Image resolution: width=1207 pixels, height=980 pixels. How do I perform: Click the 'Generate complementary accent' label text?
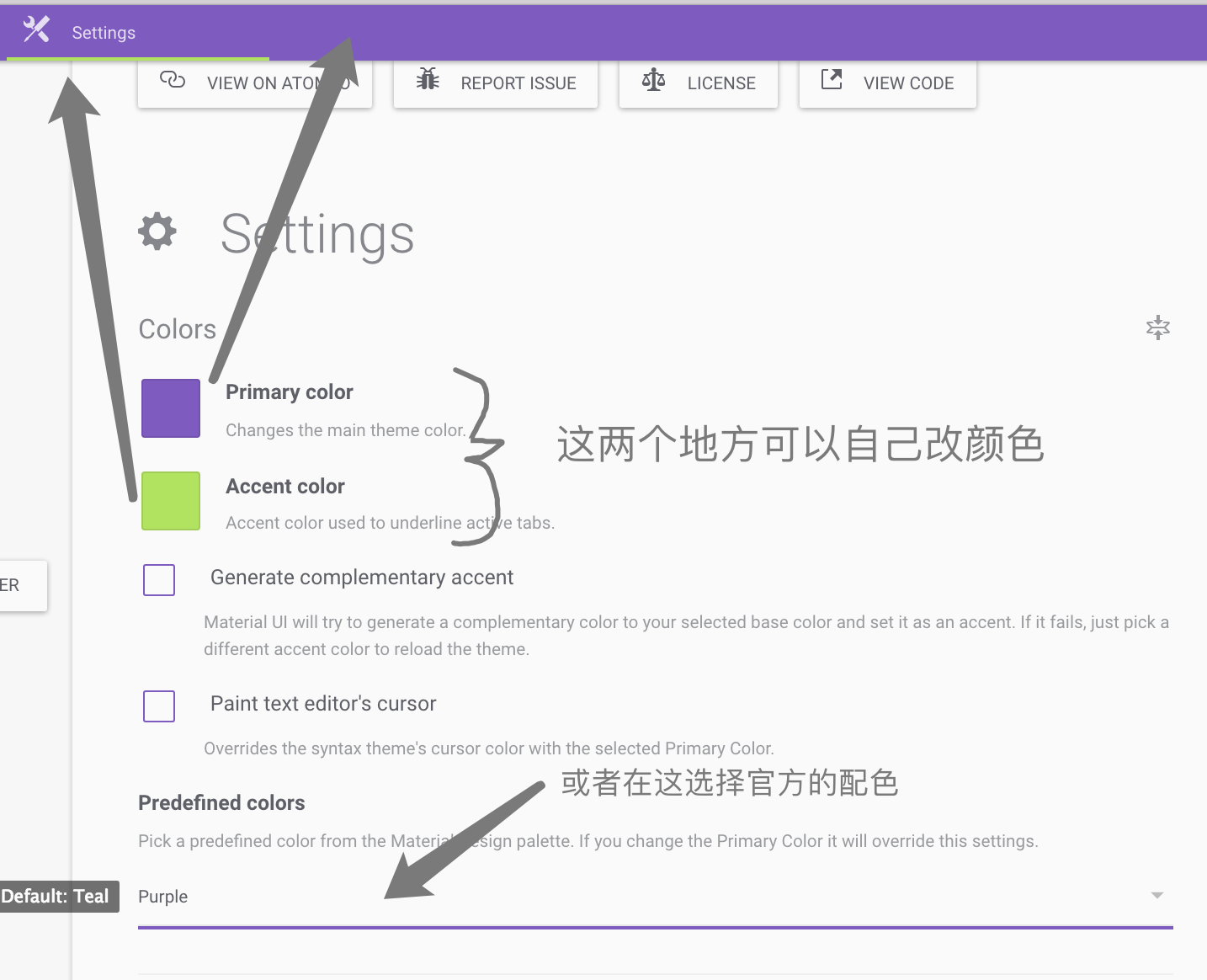[361, 578]
